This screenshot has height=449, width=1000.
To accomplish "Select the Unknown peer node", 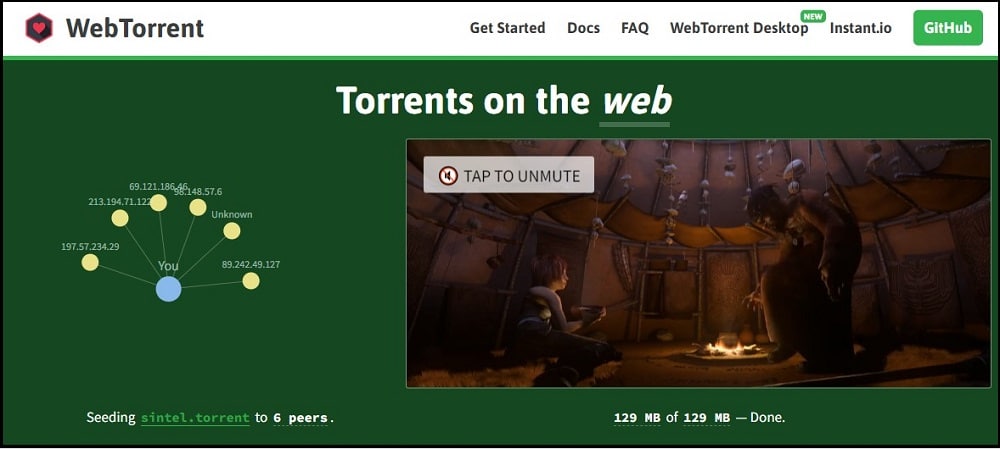I will point(232,231).
